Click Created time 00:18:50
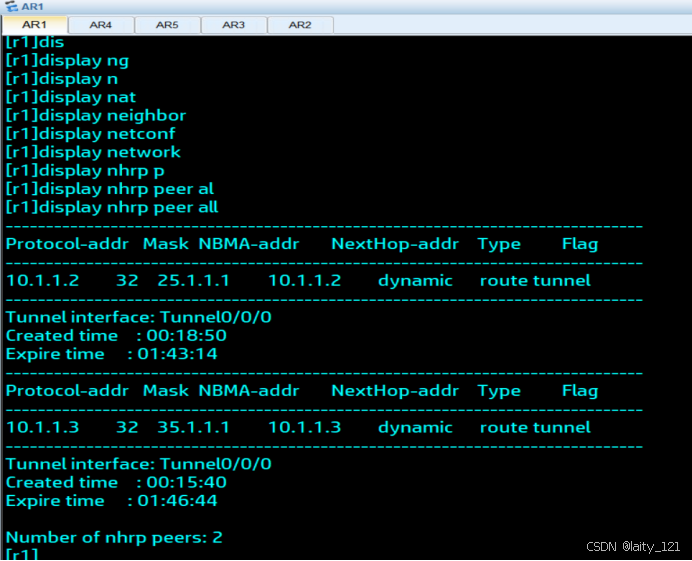 pos(187,335)
